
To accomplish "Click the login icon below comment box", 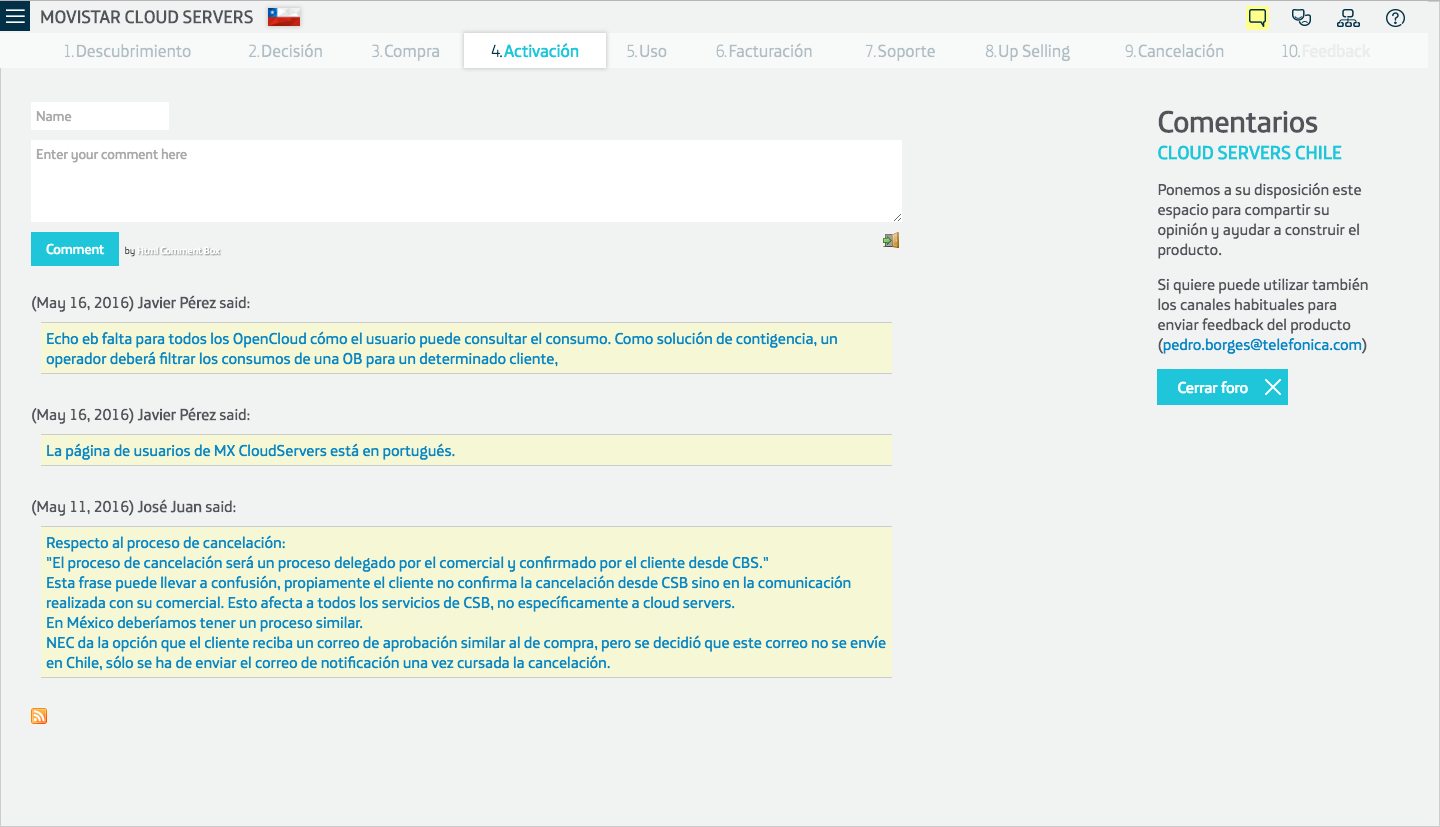I will (x=891, y=240).
